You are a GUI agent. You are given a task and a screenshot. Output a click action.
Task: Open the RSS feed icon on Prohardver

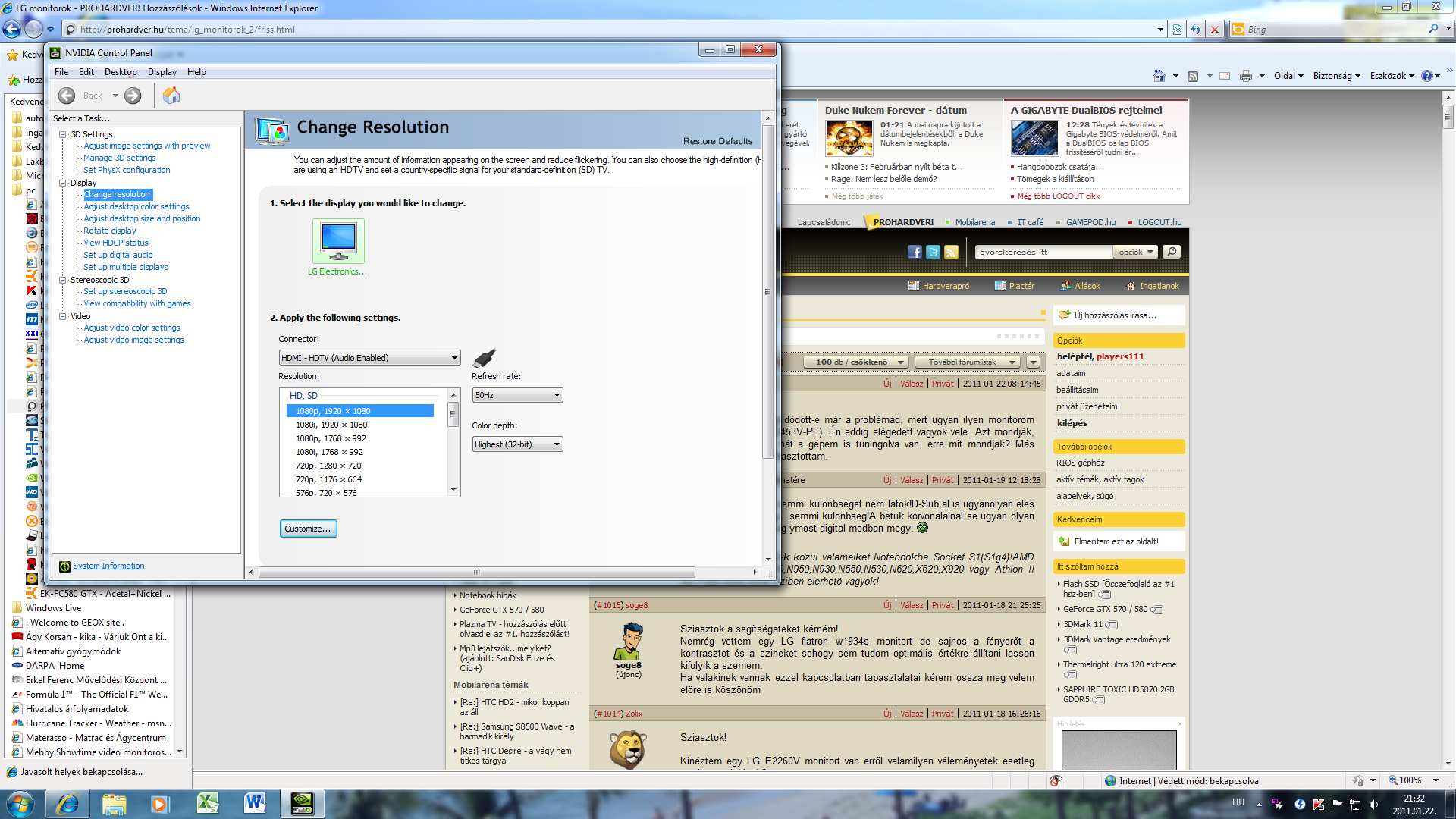(951, 252)
